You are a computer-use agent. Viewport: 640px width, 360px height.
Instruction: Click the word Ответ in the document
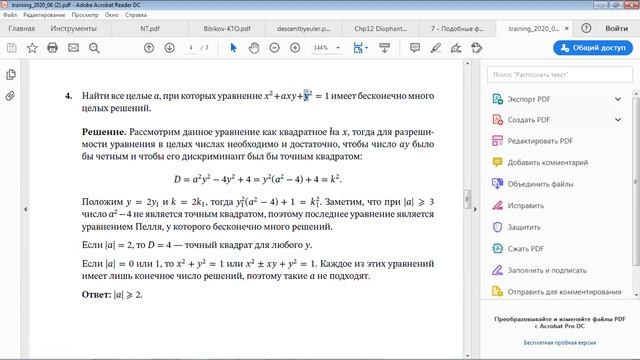point(96,295)
